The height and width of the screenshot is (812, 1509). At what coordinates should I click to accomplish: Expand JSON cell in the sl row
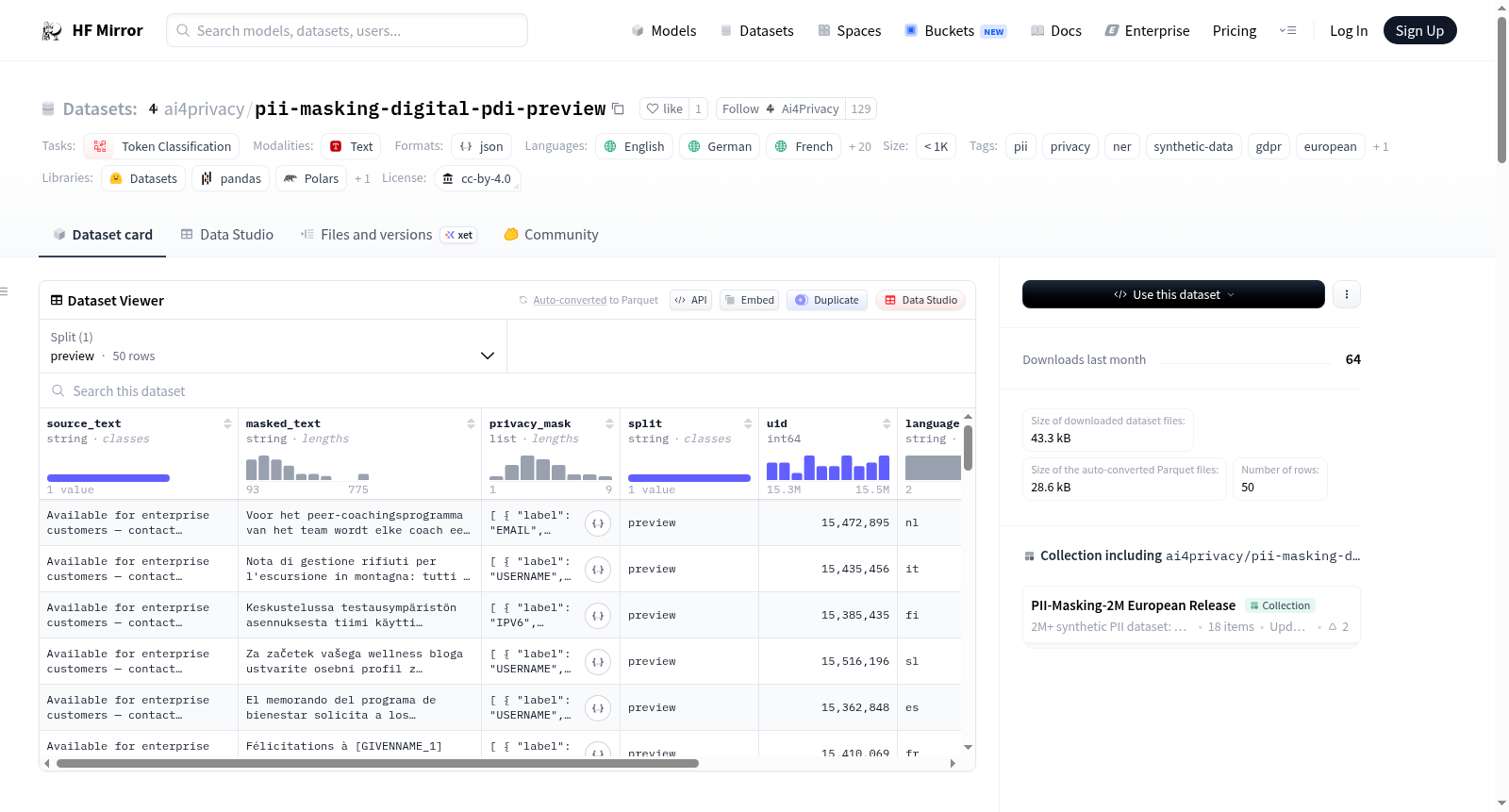[598, 662]
